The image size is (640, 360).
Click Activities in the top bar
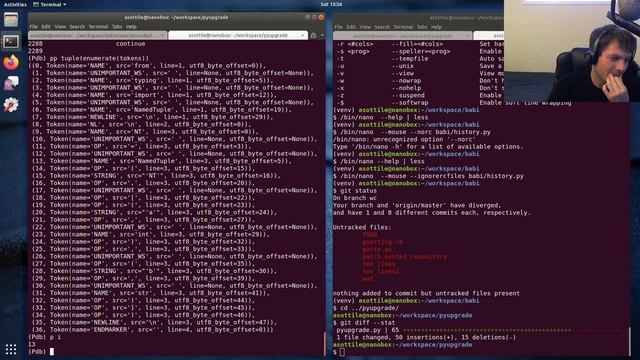click(15, 4)
